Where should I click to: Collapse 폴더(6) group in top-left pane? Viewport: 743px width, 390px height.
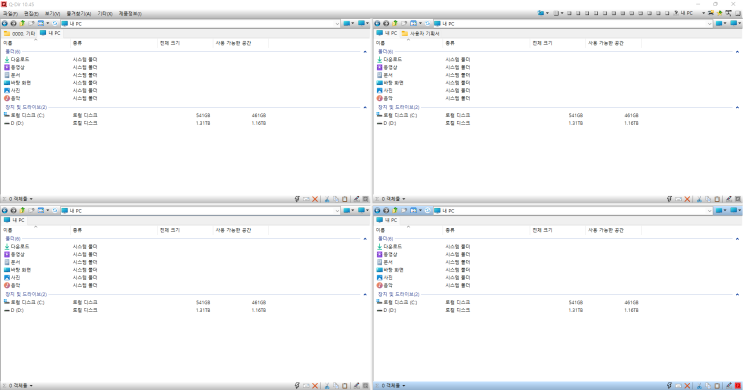pyautogui.click(x=365, y=52)
